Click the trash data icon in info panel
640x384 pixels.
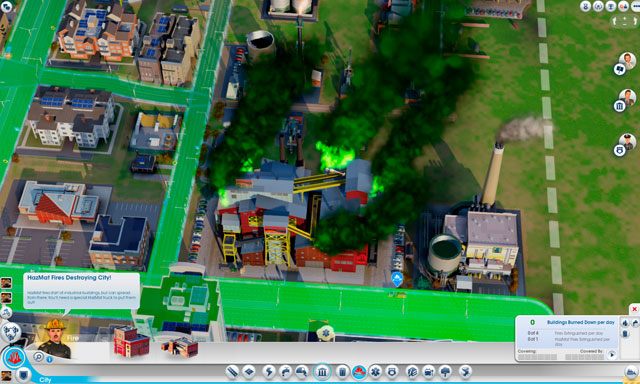click(x=625, y=334)
